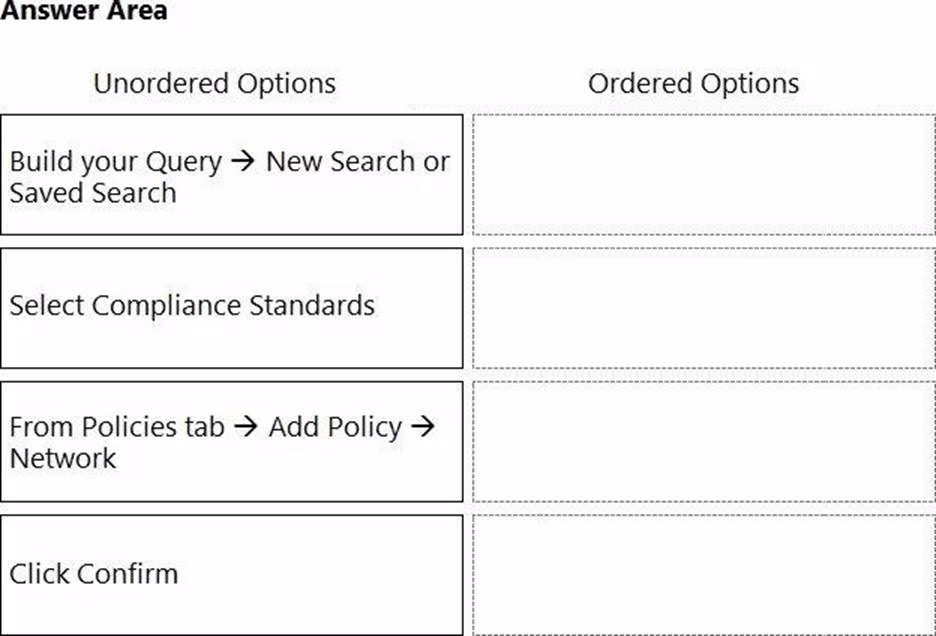Click the third empty Ordered Options slot

pos(703,441)
